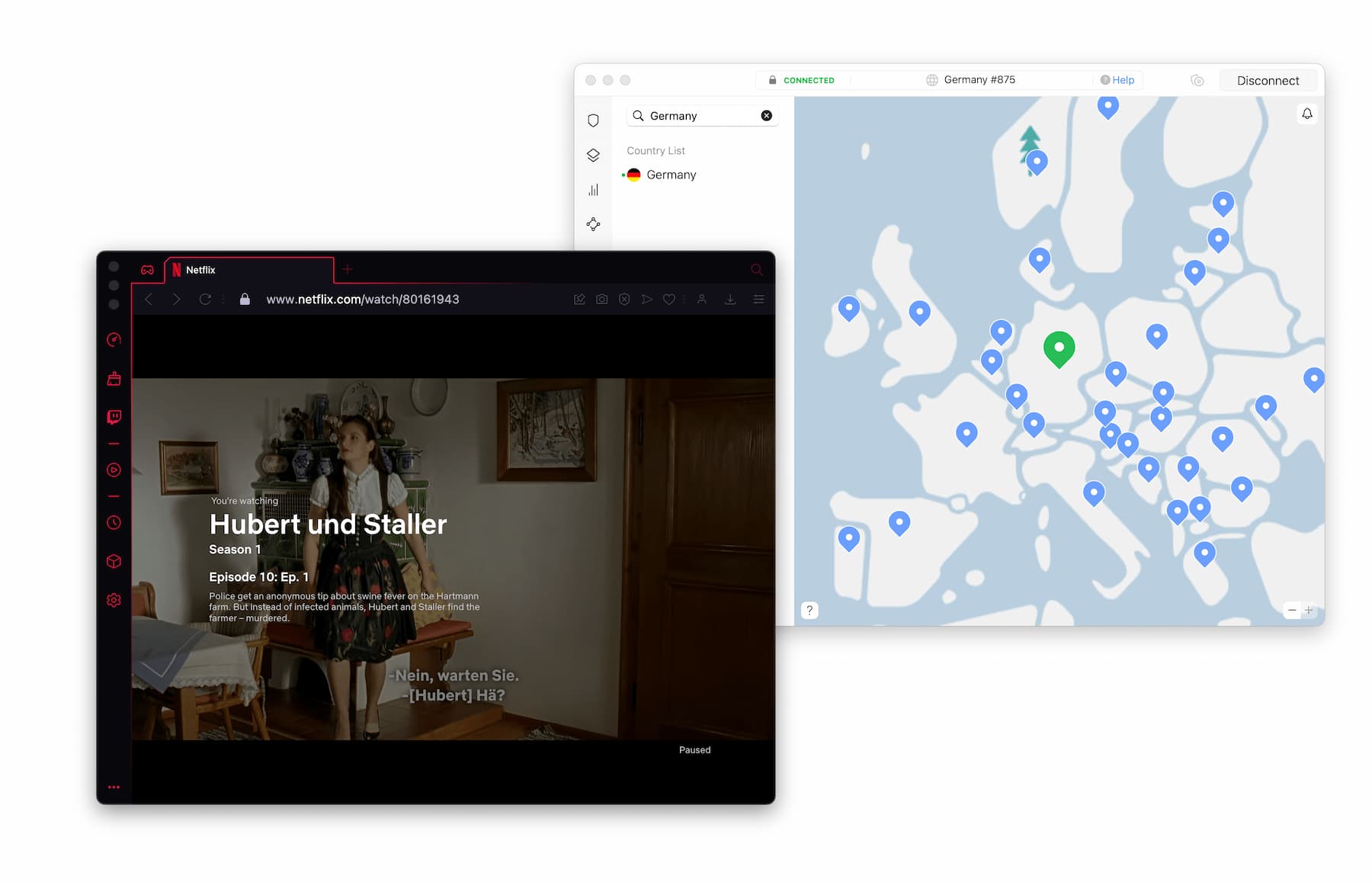This screenshot has height=882, width=1372.
Task: Open GX Control in the Opera sidebar
Action: point(114,340)
